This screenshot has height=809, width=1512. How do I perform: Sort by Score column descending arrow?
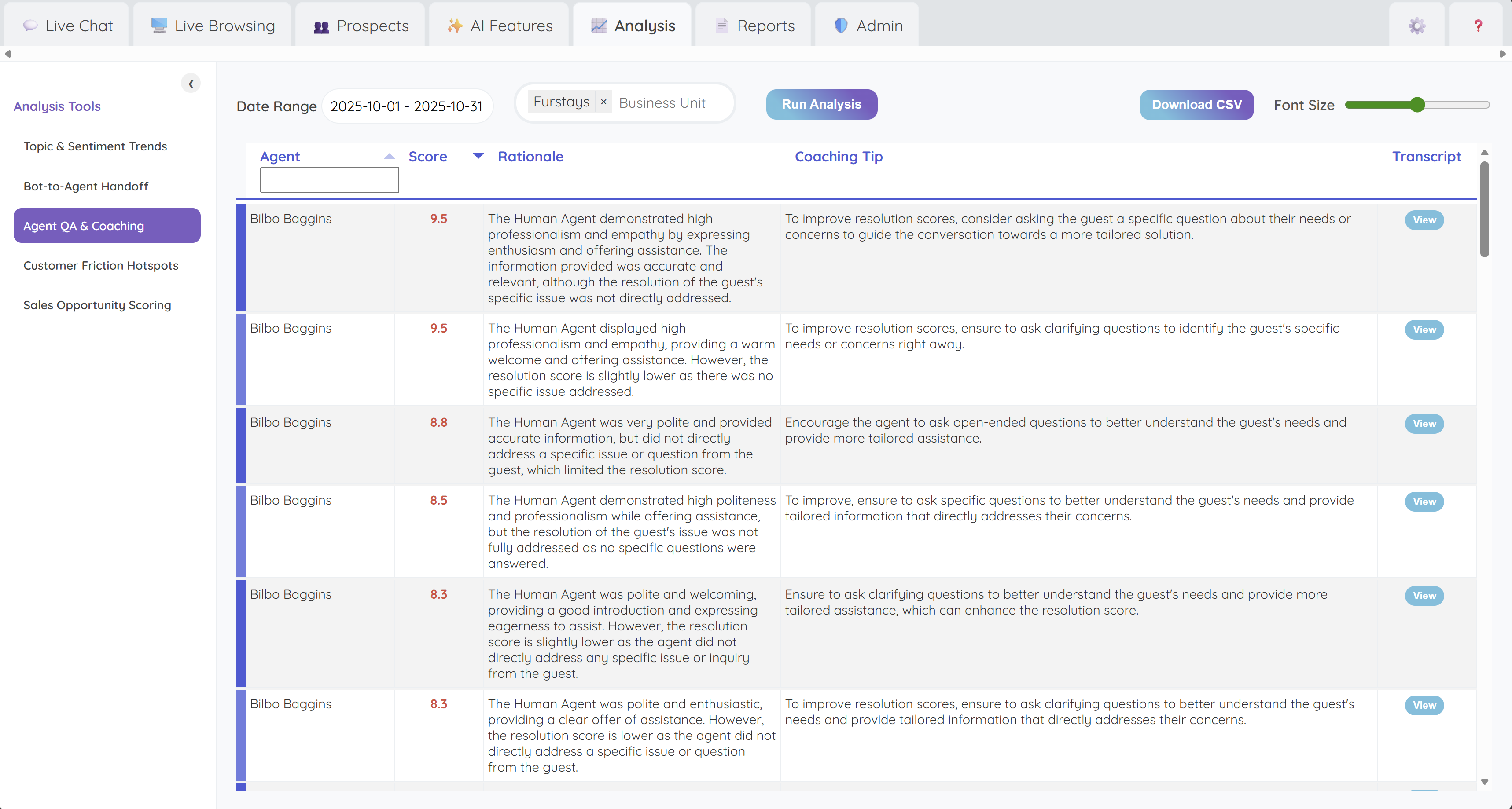point(478,156)
